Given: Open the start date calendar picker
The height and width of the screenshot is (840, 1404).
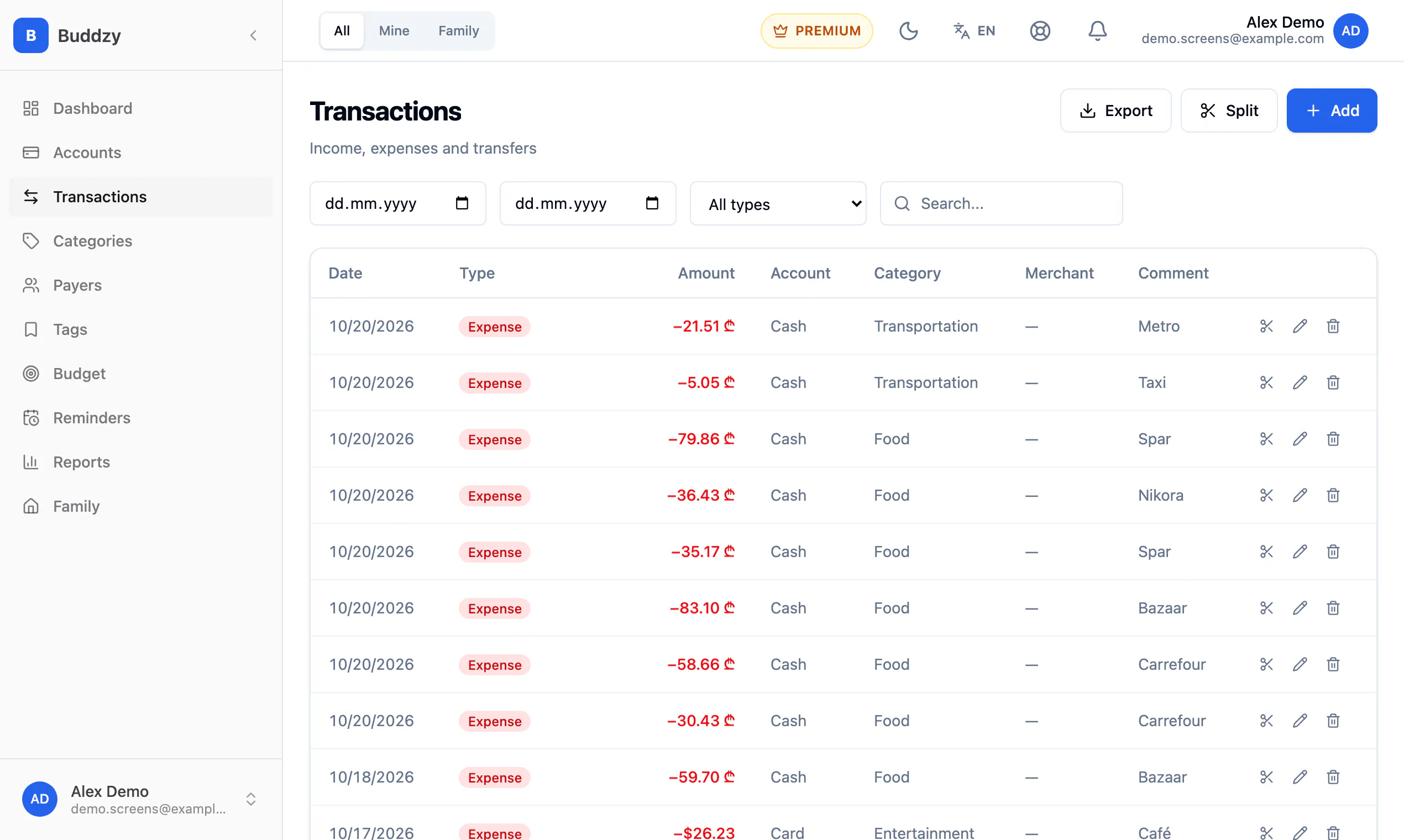Looking at the screenshot, I should tap(462, 203).
